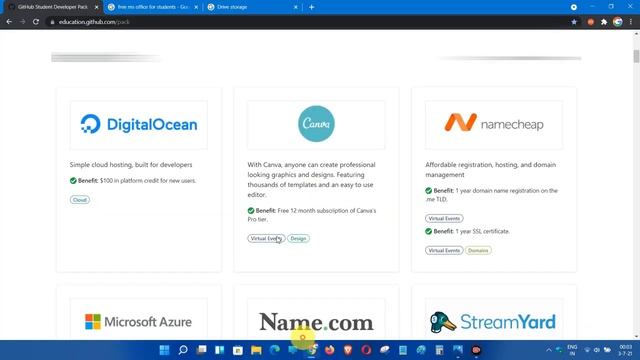Click the scrollbar down arrow
Viewport: 640px width, 360px height.
636,336
